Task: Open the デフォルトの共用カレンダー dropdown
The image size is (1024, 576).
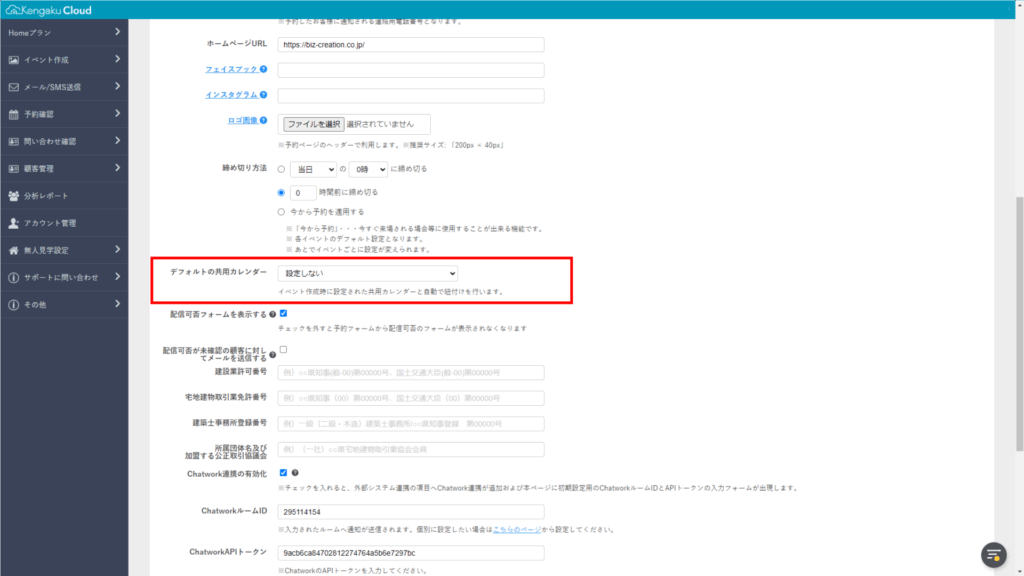Action: click(x=367, y=273)
